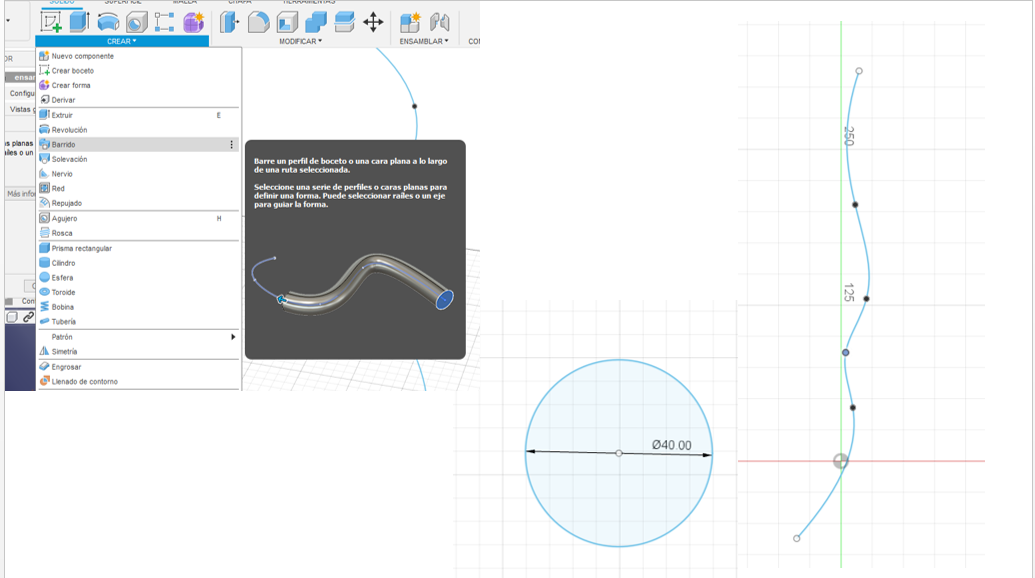
Task: Select the Fillet toolbar icon
Action: [x=258, y=22]
